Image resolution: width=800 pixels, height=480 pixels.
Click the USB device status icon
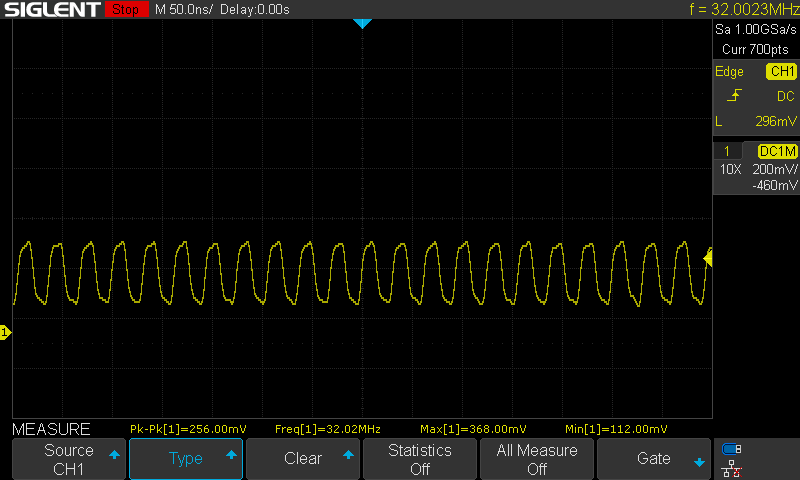coord(732,449)
